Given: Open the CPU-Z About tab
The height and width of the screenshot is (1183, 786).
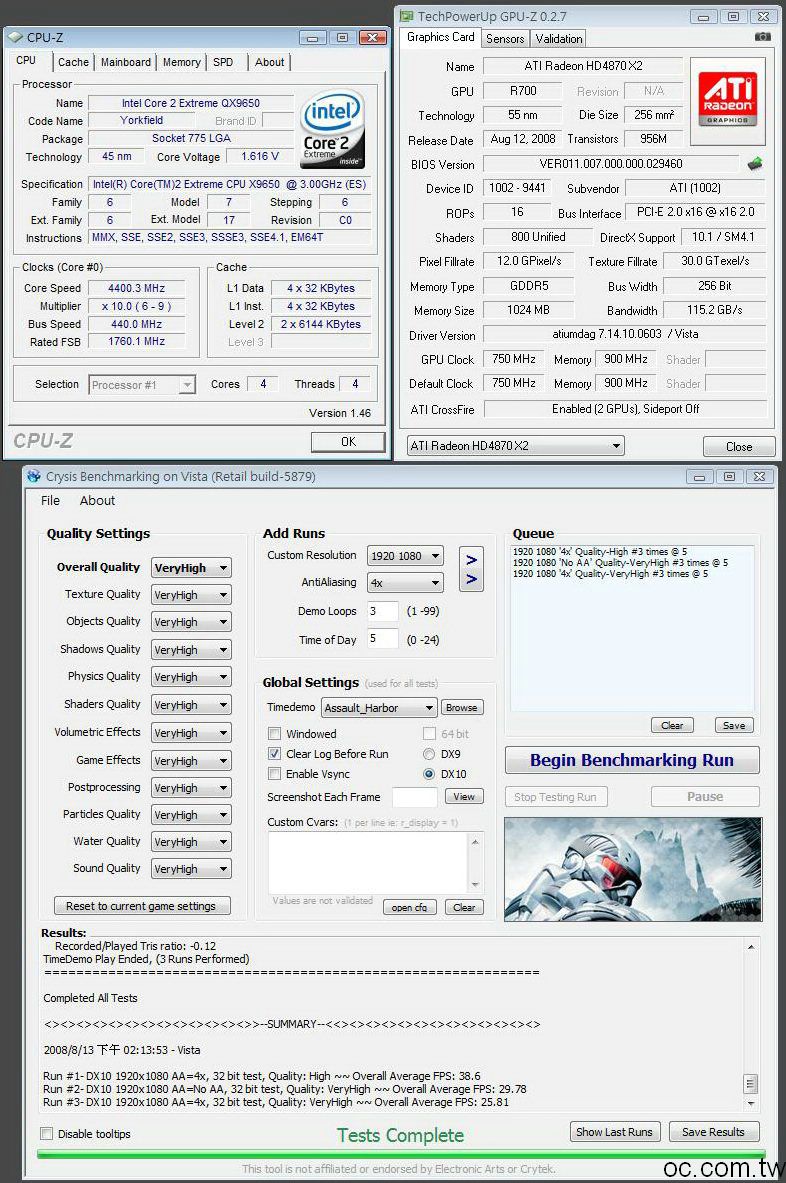Looking at the screenshot, I should (269, 62).
